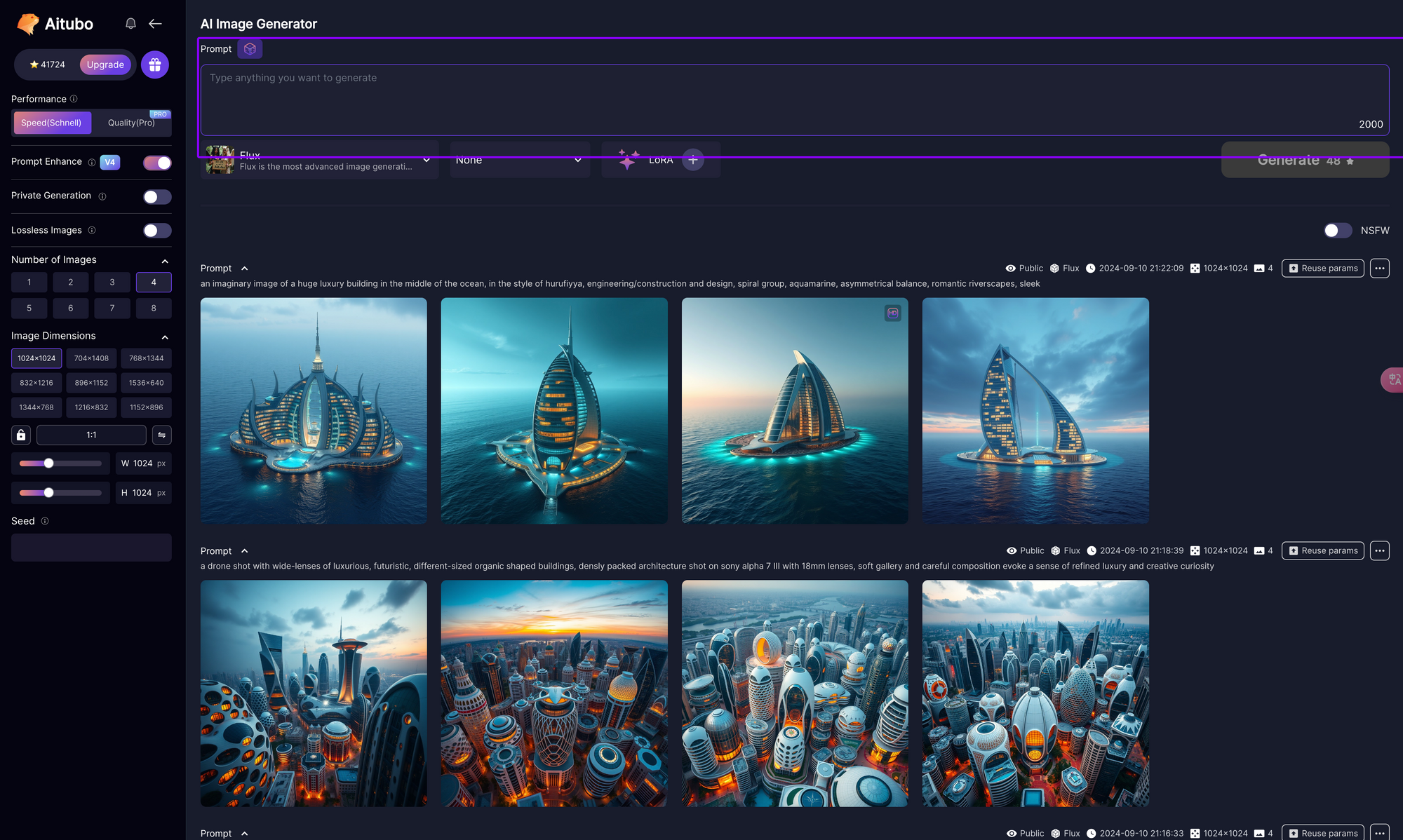Enable Private Generation toggle
The image size is (1403, 840).
click(x=157, y=197)
